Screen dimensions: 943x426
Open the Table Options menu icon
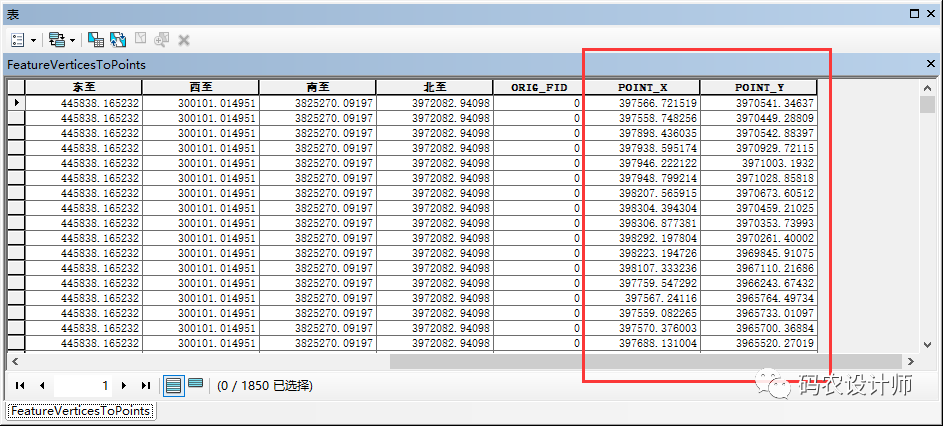[18, 40]
